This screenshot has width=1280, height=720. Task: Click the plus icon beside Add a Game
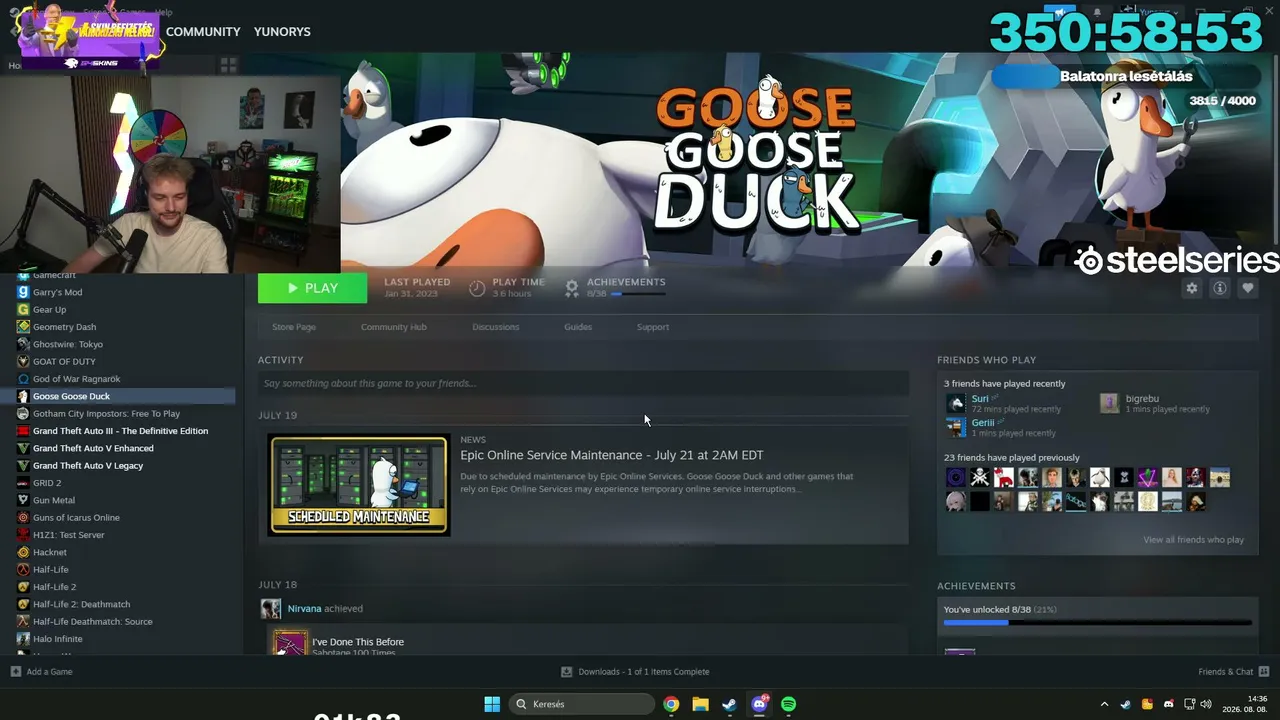(15, 672)
